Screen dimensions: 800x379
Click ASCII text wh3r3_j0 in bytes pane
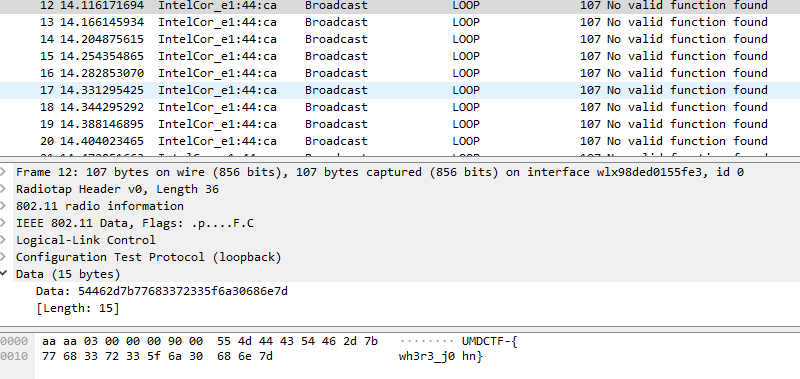[x=427, y=356]
